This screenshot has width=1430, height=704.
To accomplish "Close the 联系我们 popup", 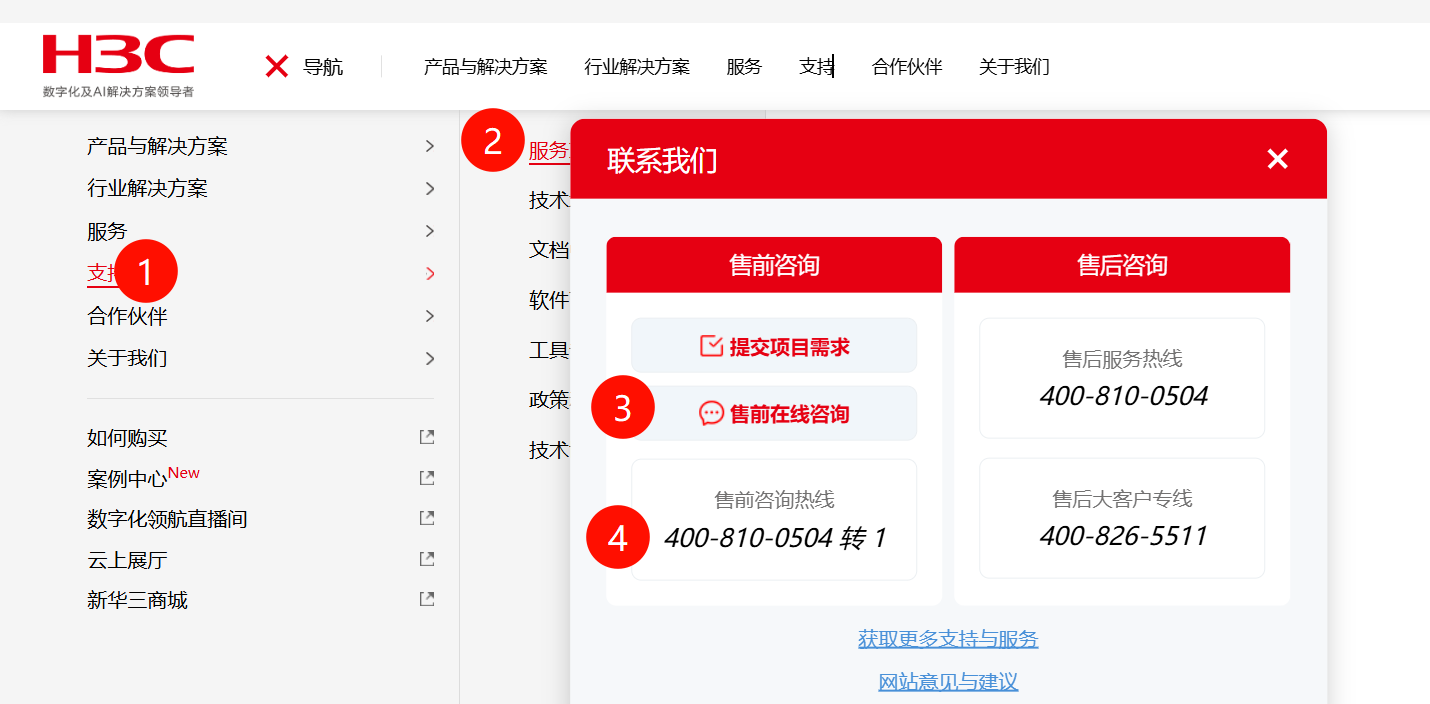I will (x=1277, y=159).
